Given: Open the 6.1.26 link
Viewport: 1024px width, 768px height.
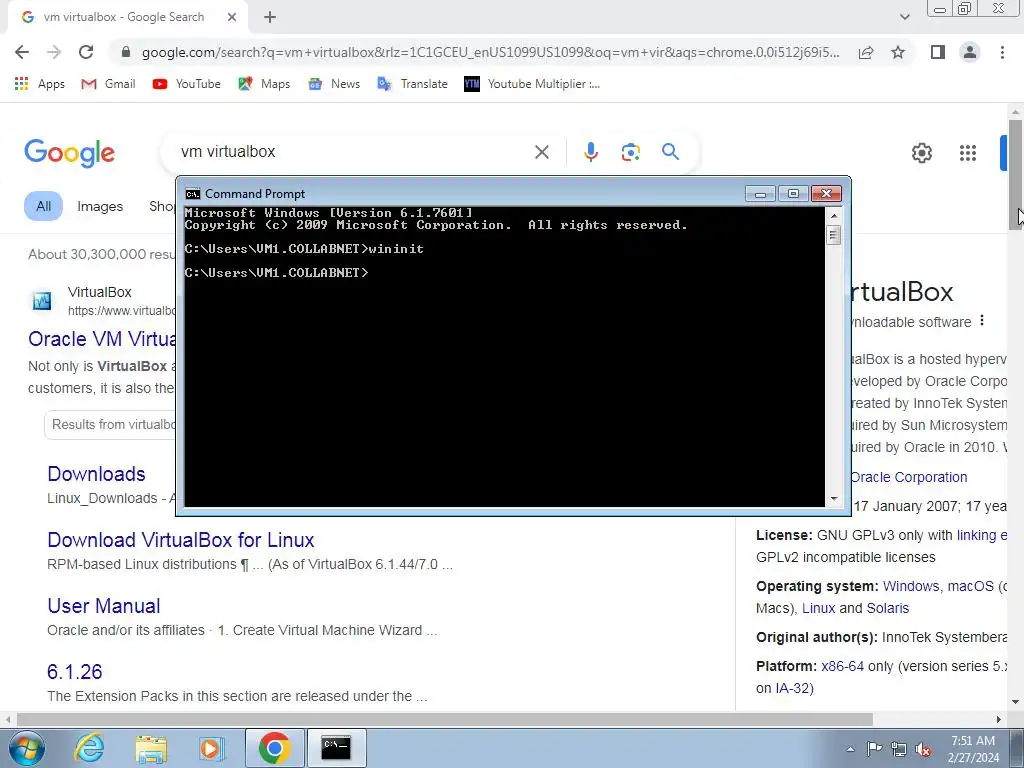Looking at the screenshot, I should 74,671.
